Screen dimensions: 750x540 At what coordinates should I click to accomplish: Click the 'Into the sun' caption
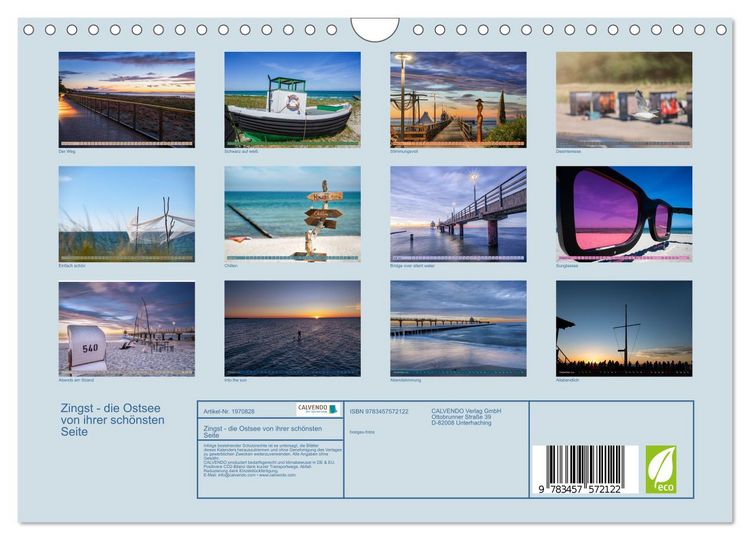(235, 380)
